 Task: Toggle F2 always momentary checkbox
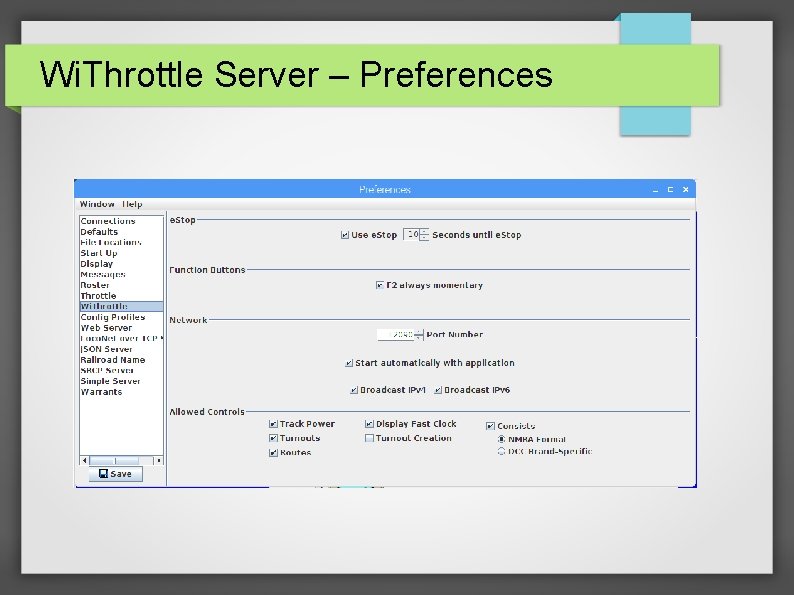[380, 285]
